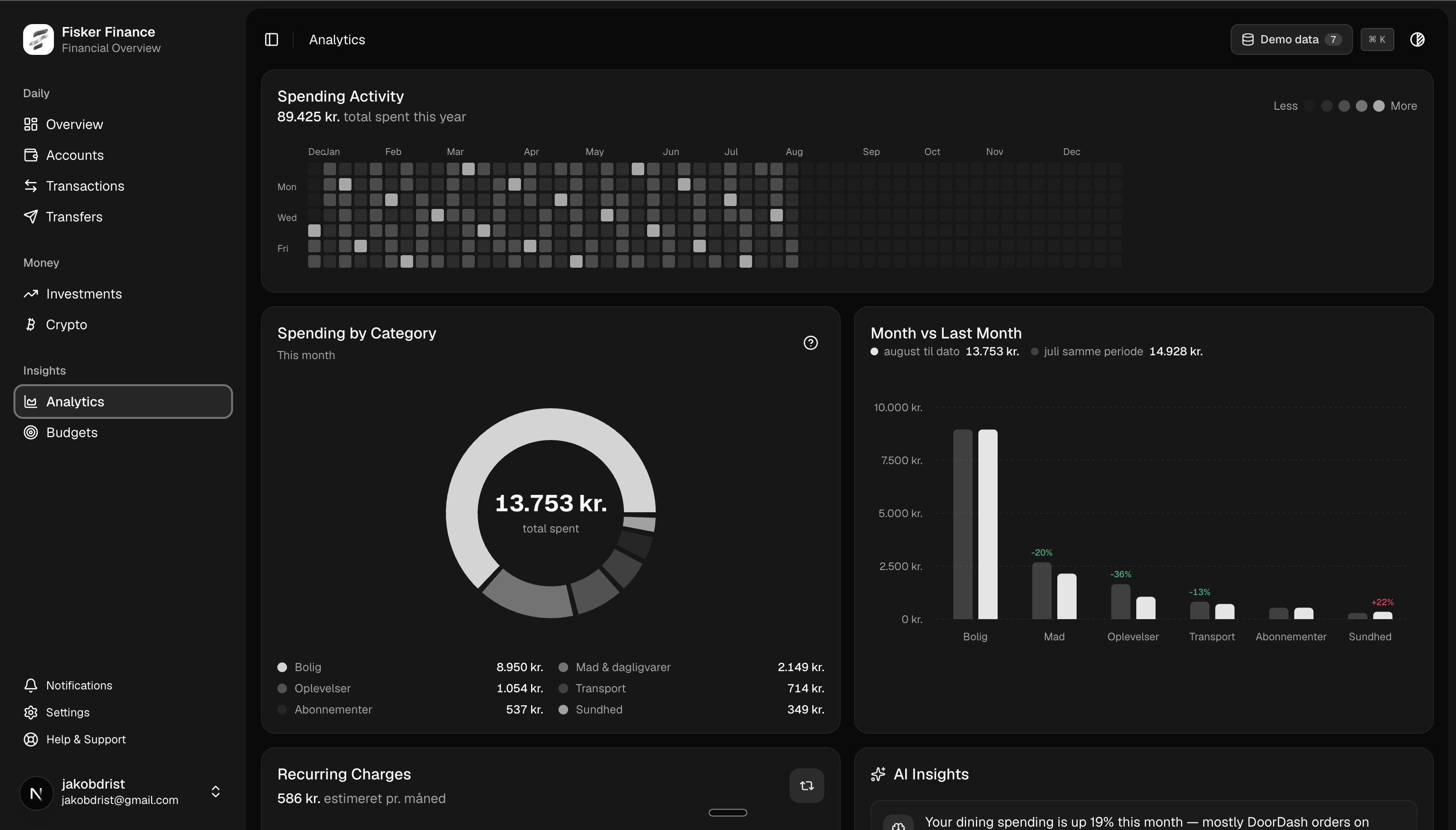
Task: Open the command palette ⌘K button
Action: click(1377, 39)
